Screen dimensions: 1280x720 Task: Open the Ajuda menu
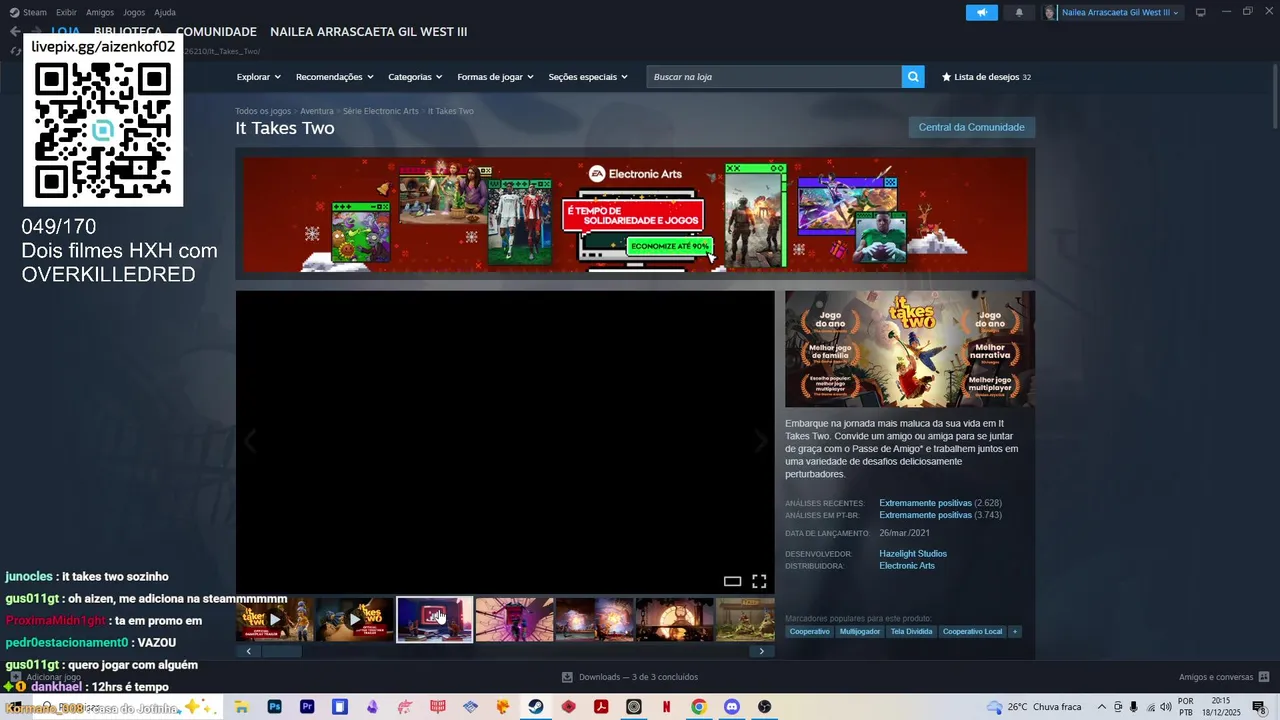tap(165, 12)
